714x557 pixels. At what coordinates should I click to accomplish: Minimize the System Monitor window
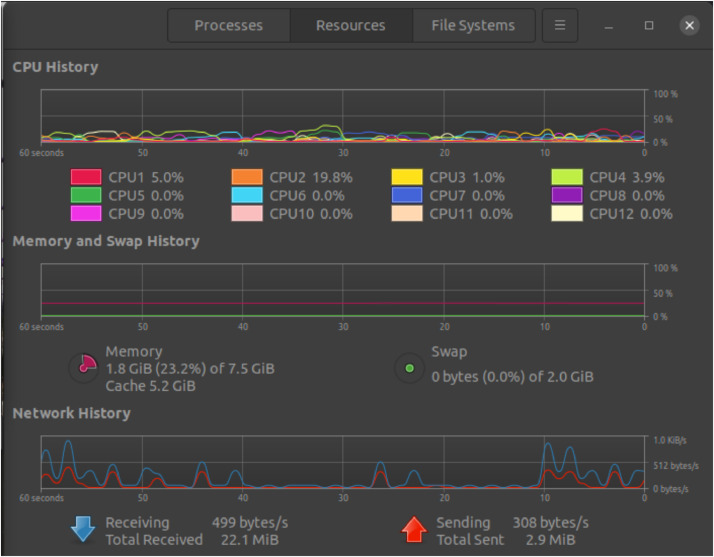[608, 26]
